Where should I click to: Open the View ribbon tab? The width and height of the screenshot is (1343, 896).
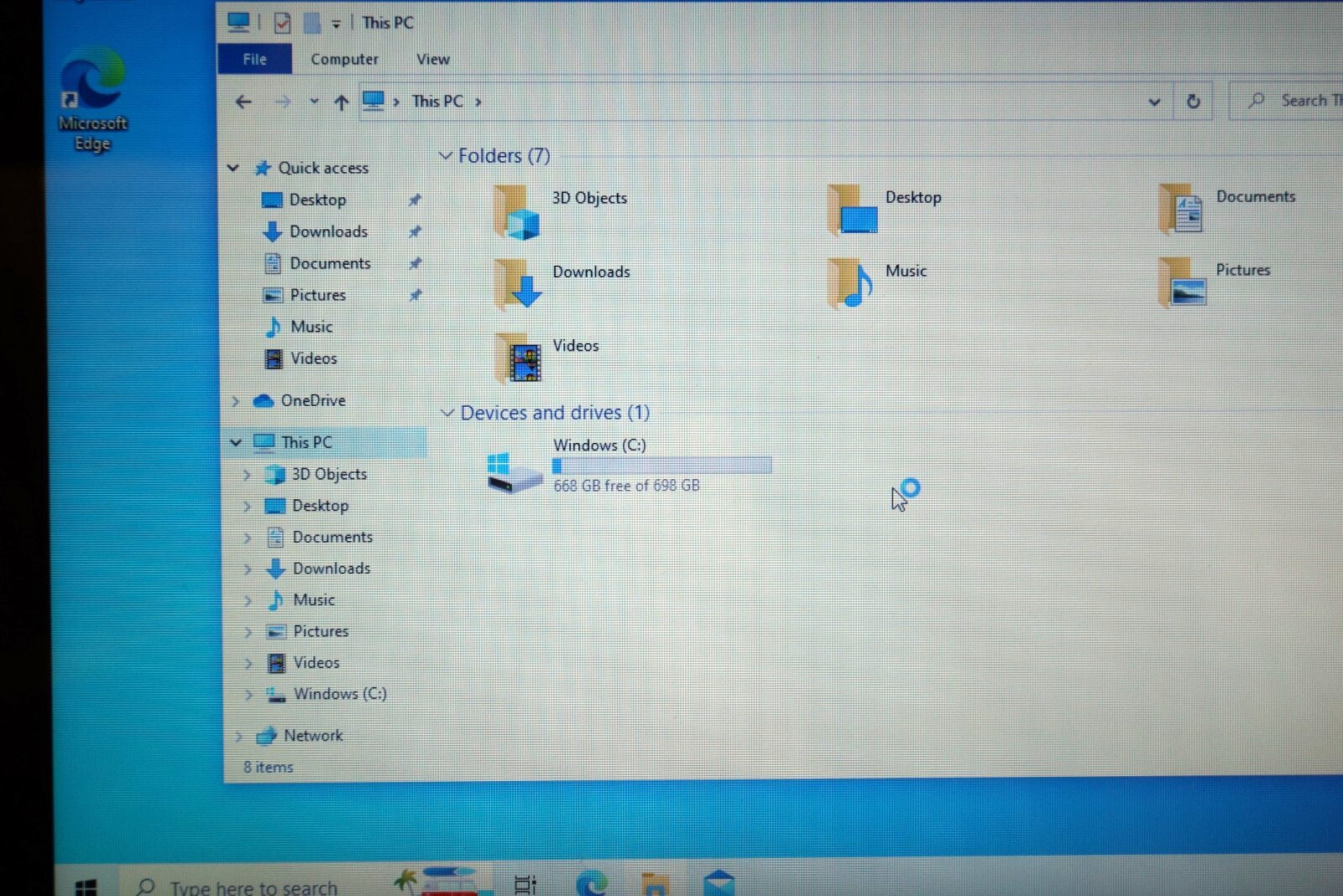(x=433, y=59)
